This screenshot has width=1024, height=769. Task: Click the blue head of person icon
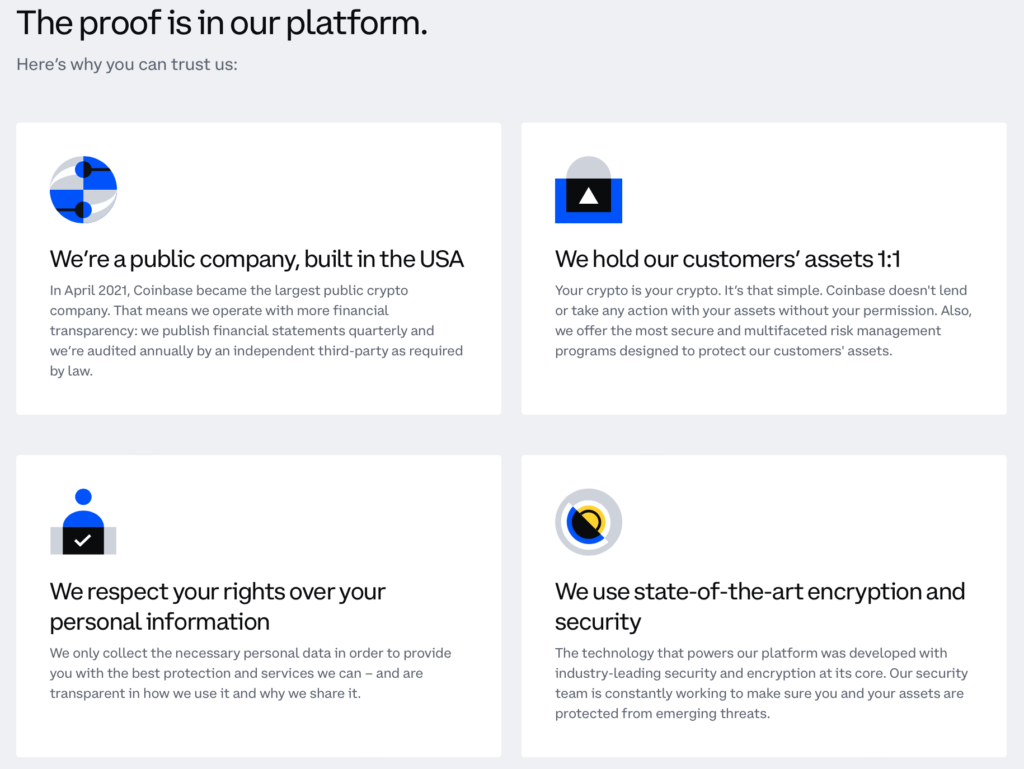point(83,497)
